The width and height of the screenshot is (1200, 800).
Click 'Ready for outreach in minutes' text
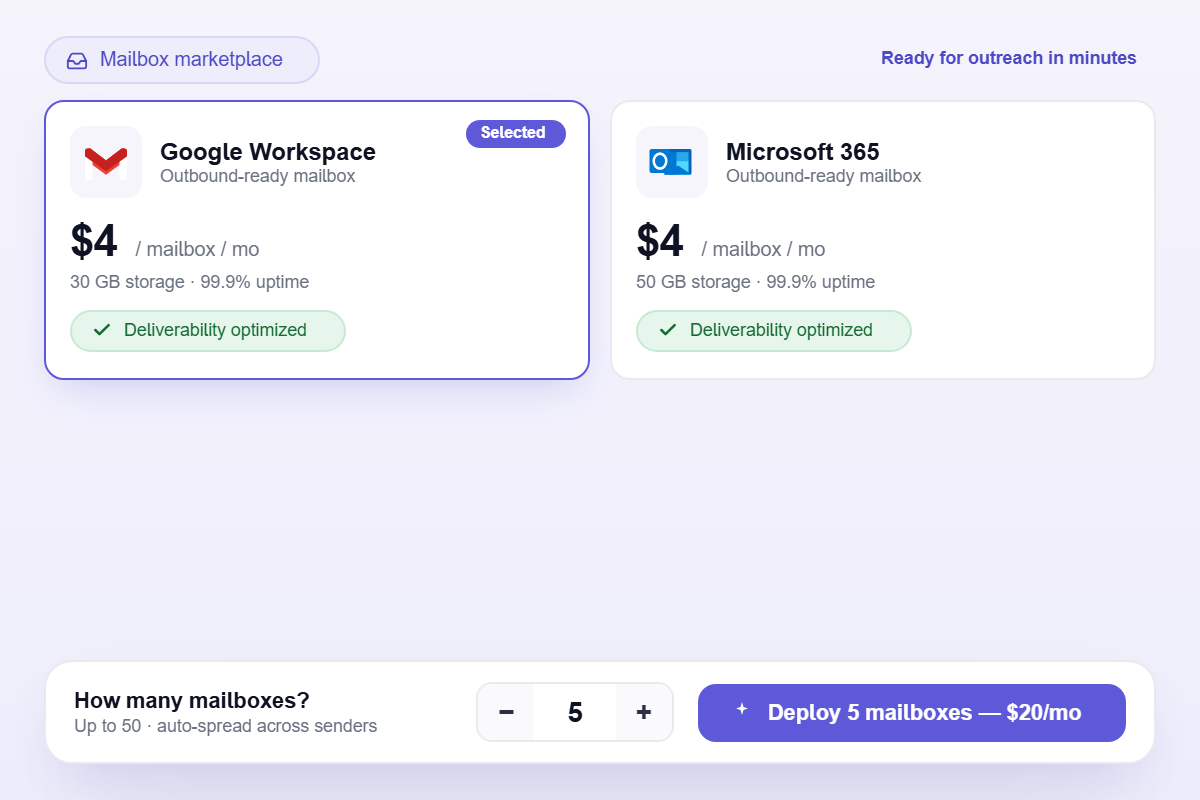point(1009,58)
